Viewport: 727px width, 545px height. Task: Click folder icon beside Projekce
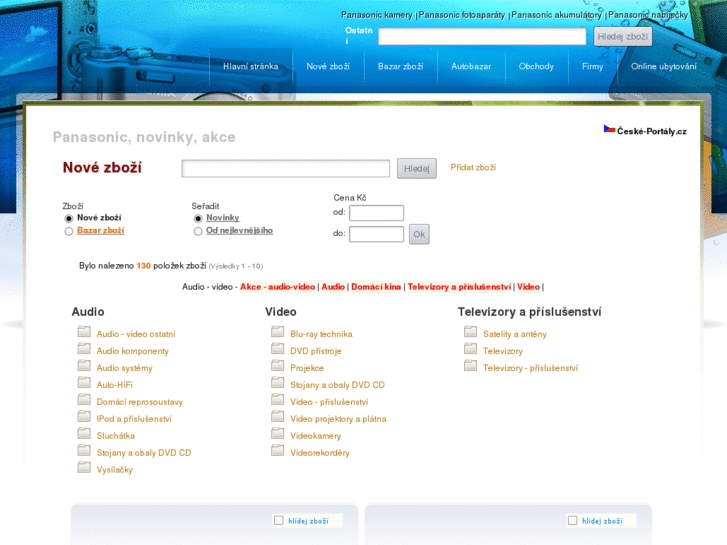pyautogui.click(x=277, y=365)
